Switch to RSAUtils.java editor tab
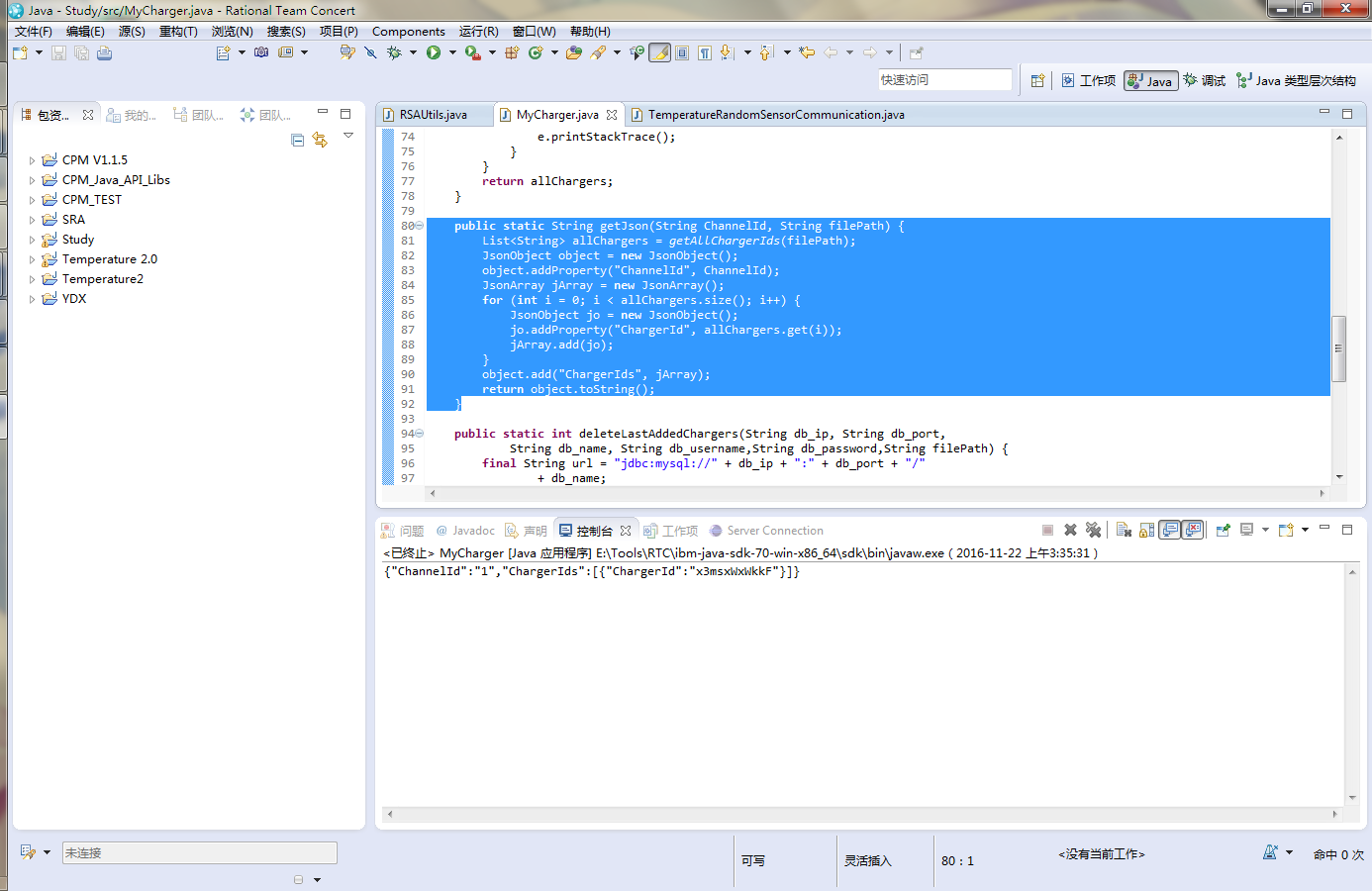 tap(434, 115)
